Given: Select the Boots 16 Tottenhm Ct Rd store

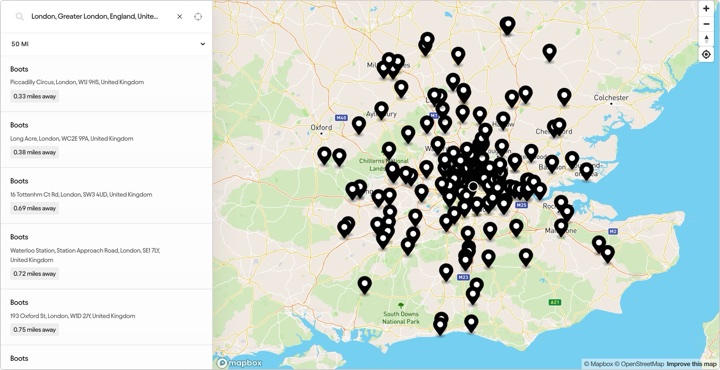Looking at the screenshot, I should 107,196.
